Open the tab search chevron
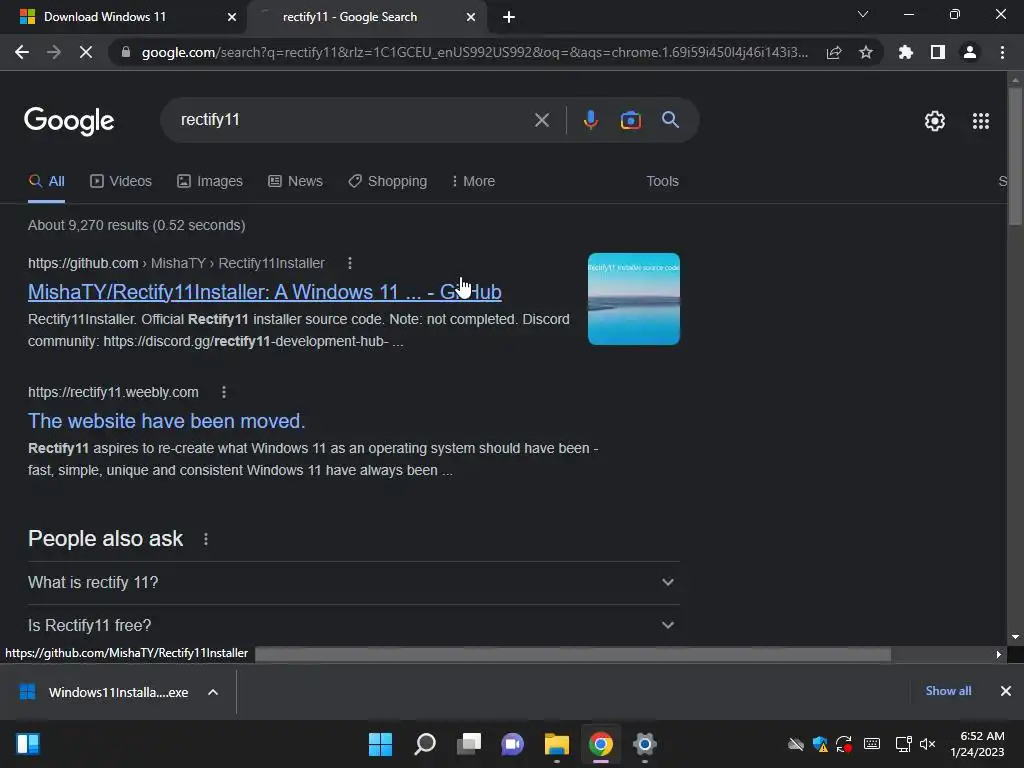This screenshot has height=768, width=1024. [x=862, y=14]
